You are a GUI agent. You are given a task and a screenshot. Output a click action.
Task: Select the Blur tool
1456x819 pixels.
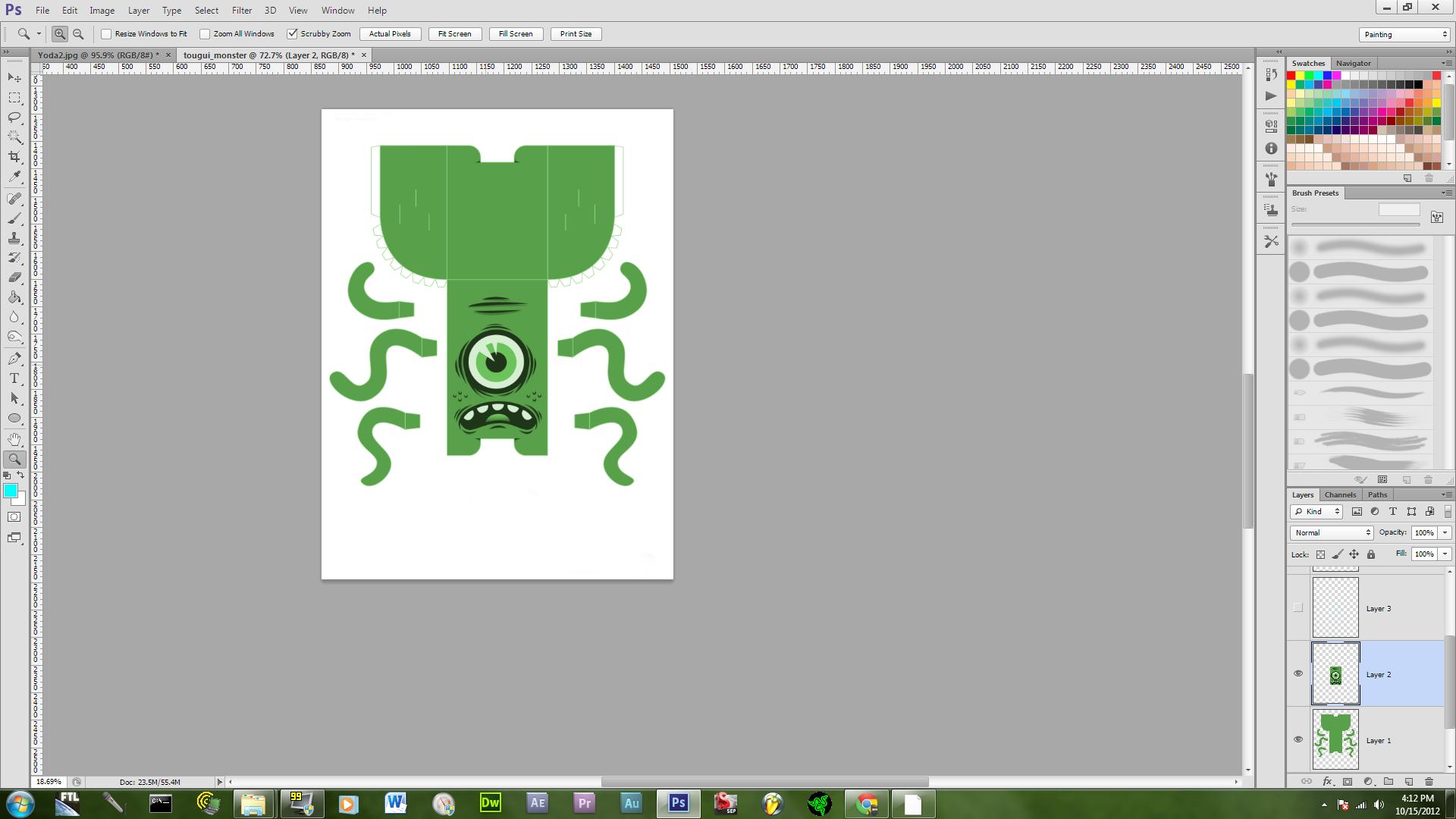pyautogui.click(x=14, y=317)
